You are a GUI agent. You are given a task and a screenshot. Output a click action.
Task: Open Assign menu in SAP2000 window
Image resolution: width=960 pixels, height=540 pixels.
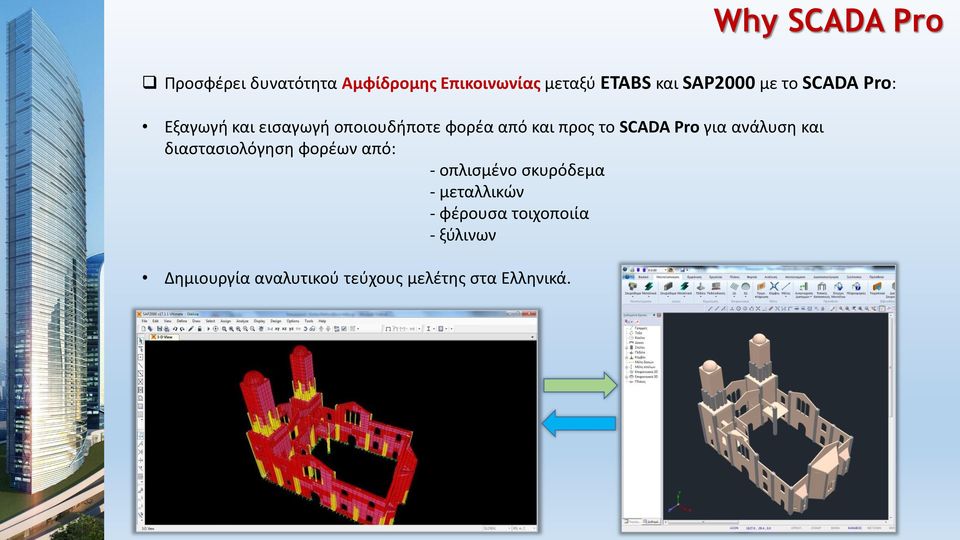(226, 321)
